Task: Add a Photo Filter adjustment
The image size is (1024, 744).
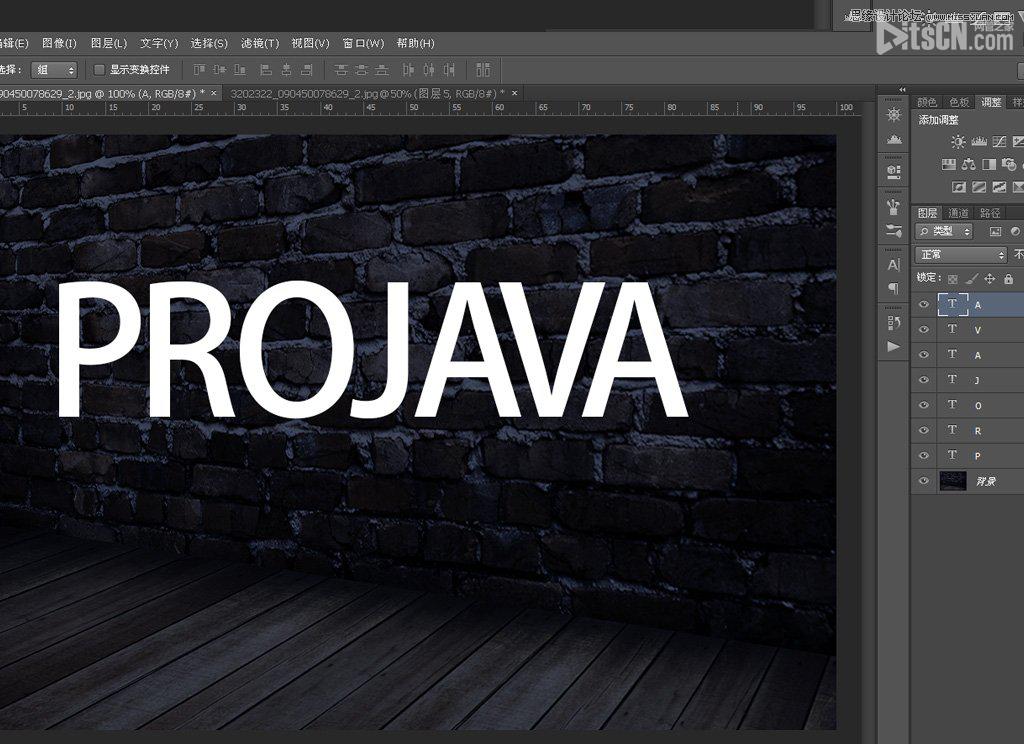Action: 1010,164
